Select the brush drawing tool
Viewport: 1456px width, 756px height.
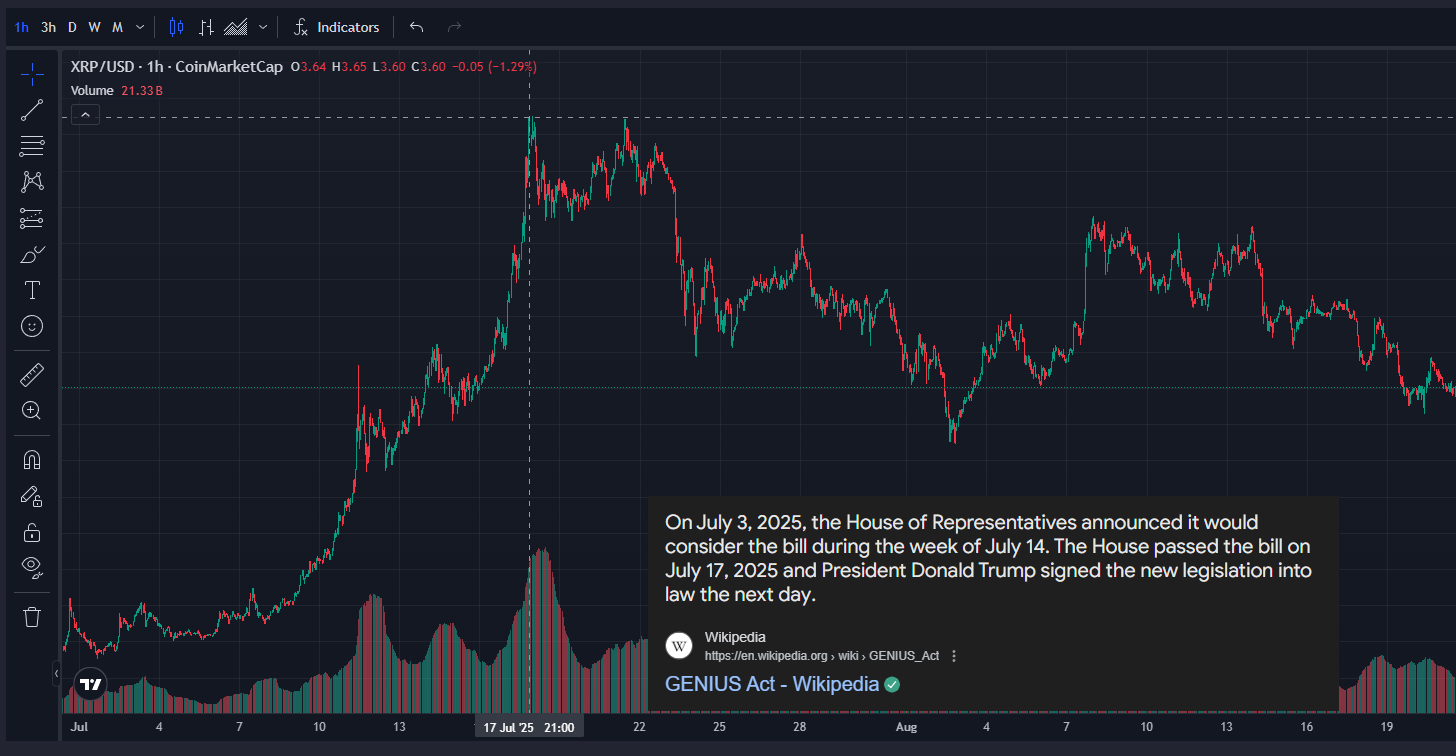pyautogui.click(x=32, y=254)
